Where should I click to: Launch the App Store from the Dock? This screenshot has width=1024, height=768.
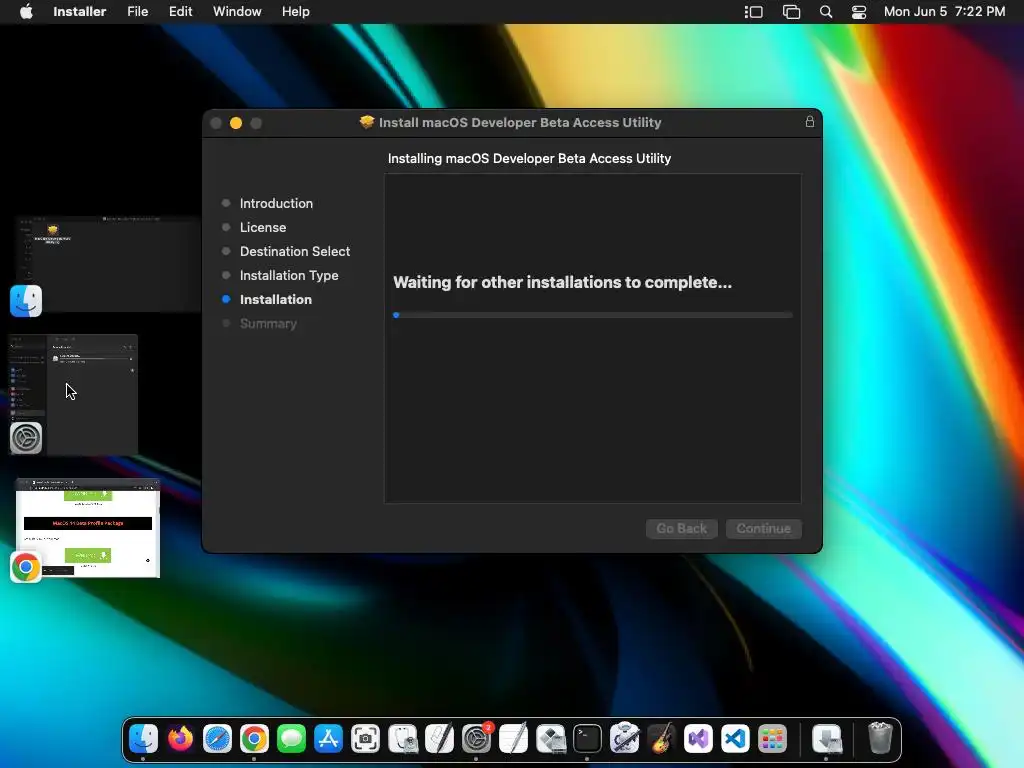(328, 739)
